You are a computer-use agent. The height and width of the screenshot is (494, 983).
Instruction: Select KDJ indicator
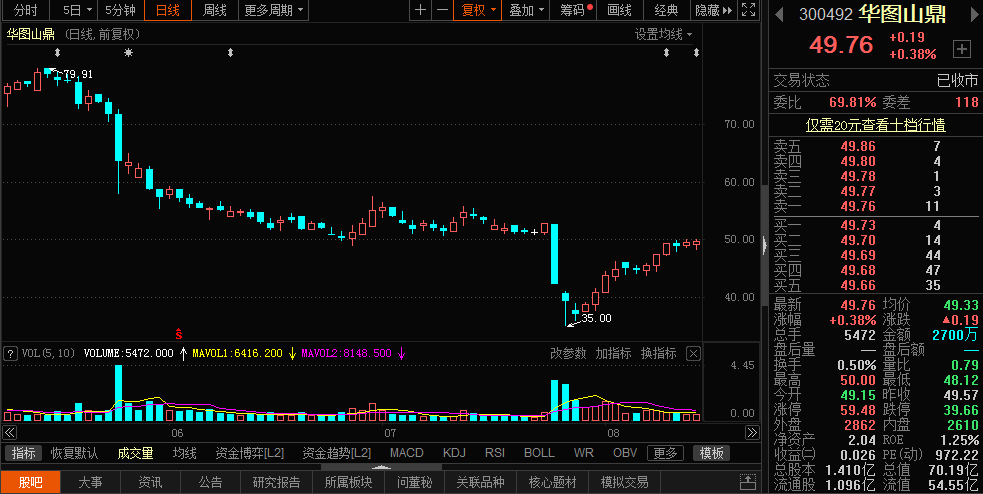tap(454, 453)
